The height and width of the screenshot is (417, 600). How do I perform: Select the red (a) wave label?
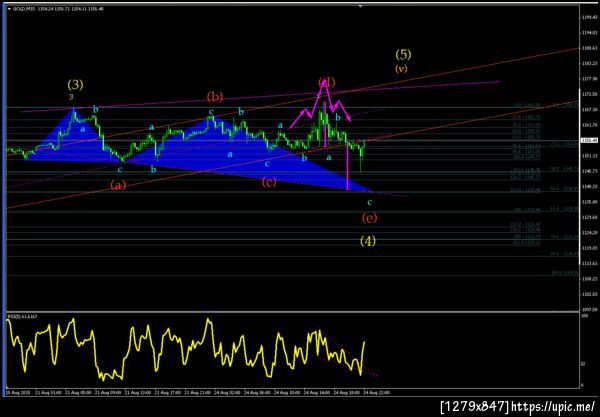click(118, 186)
